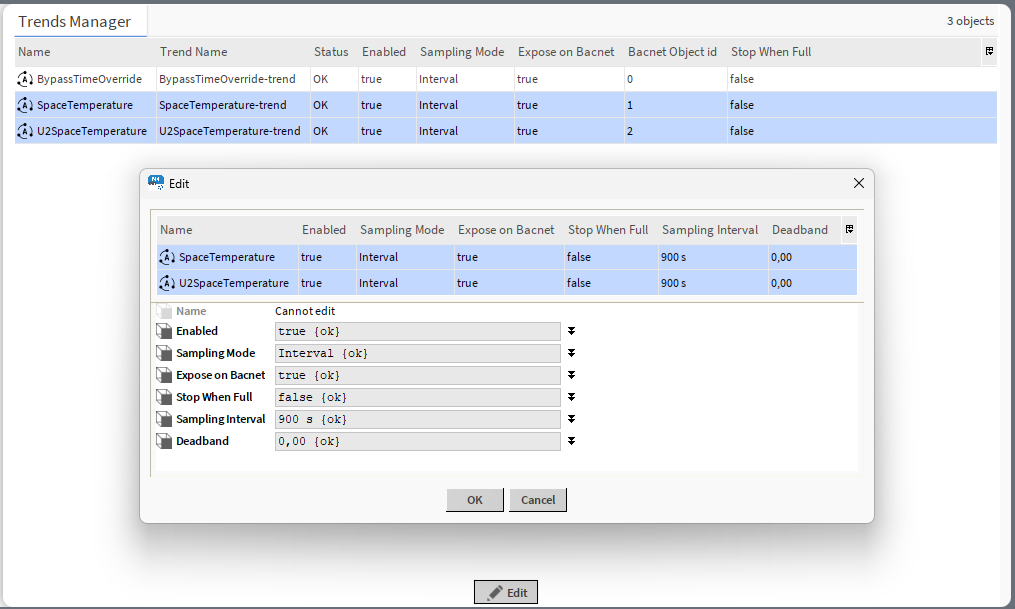Expand the Enabled field options
This screenshot has width=1015, height=609.
(571, 331)
